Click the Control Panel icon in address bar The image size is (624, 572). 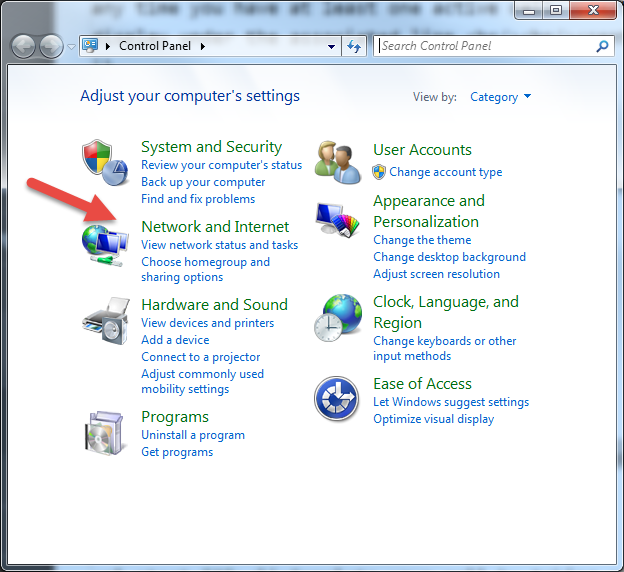click(x=90, y=46)
